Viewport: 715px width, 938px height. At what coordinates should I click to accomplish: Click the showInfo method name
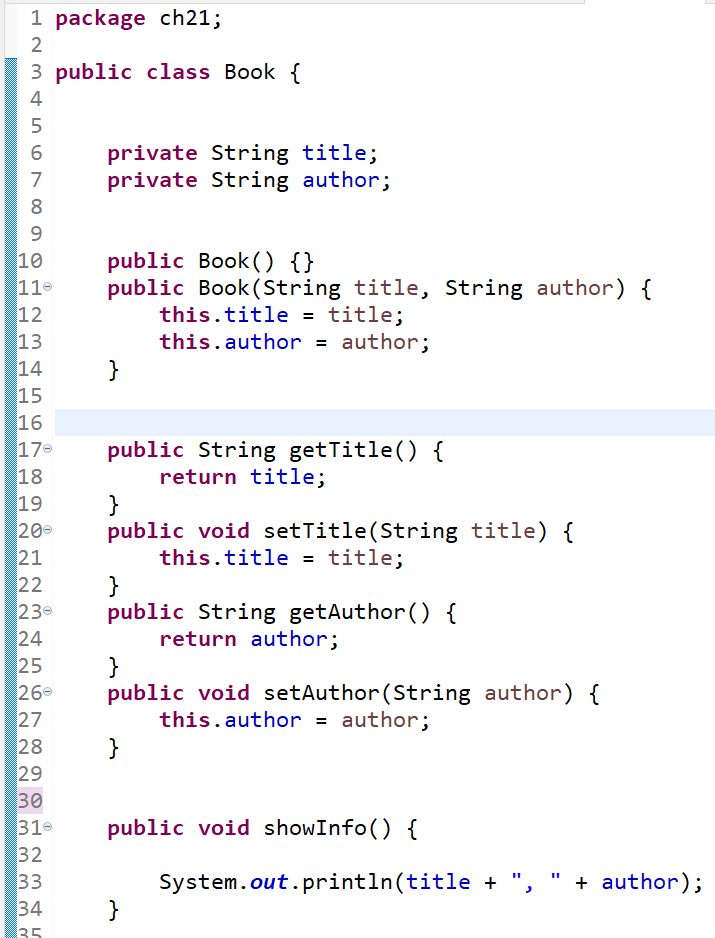click(x=315, y=828)
